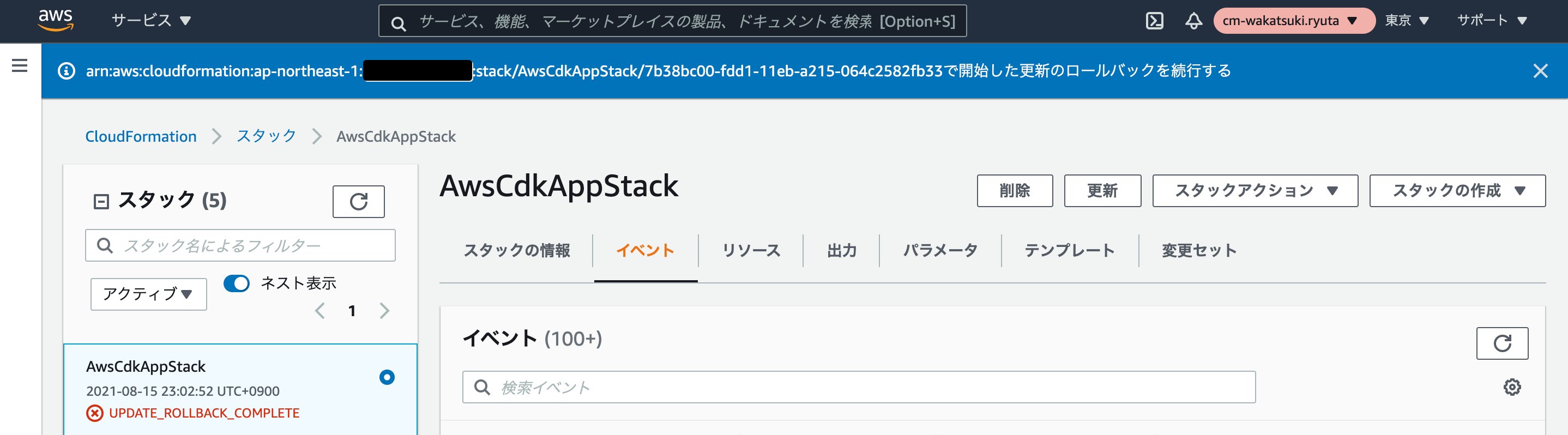Open the hamburger navigation menu
Viewport: 1568px width, 435px height.
pyautogui.click(x=20, y=65)
